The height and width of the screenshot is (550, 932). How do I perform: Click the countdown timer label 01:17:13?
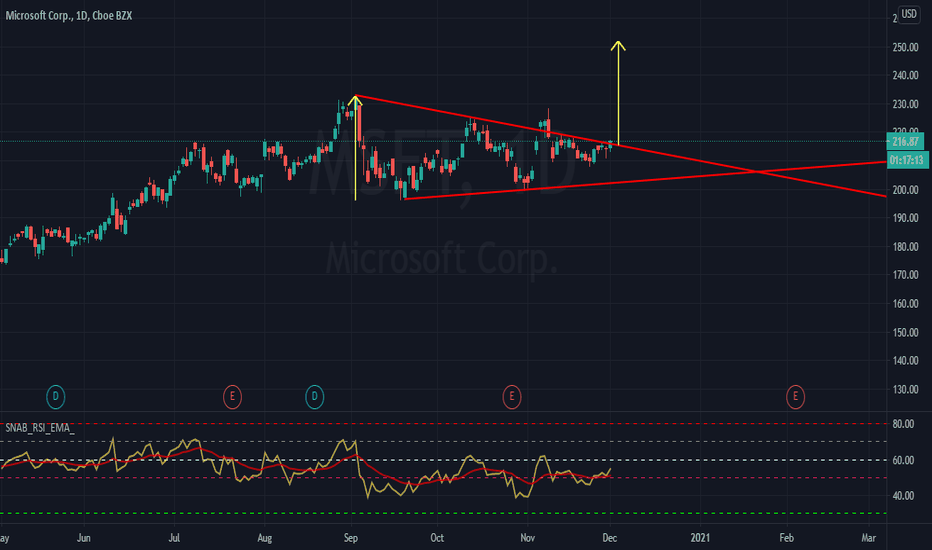[x=907, y=160]
